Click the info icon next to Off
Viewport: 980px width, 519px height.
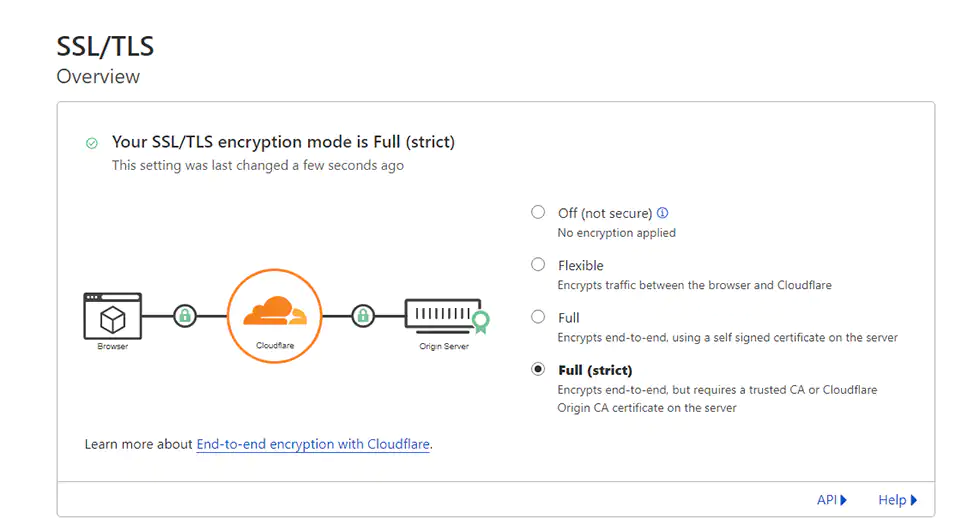click(x=662, y=213)
